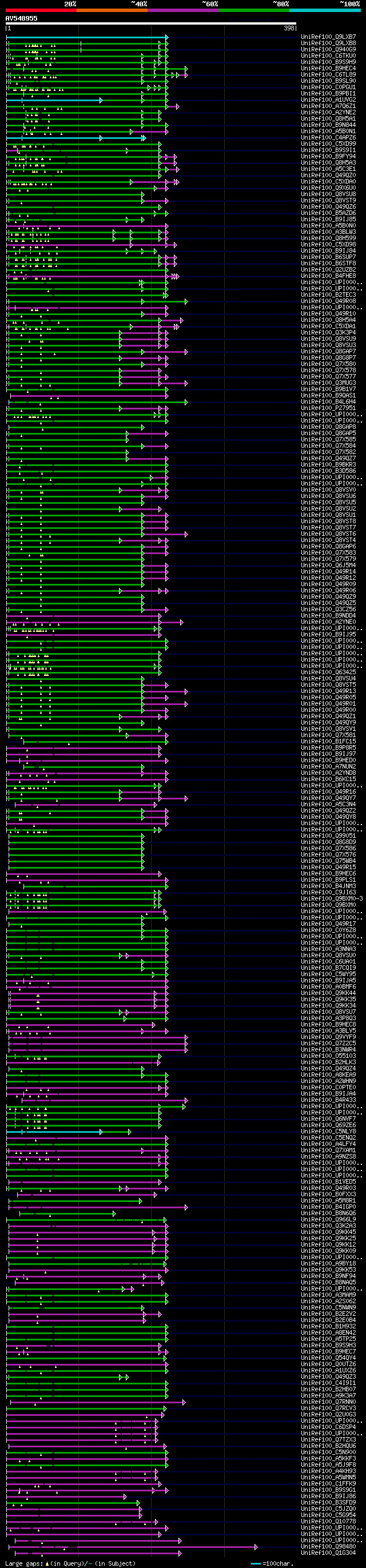Viewport: 366px width, 1568px height.
Task: Select the UniRef100_Q54QY4 label
Action: (x=328, y=1358)
